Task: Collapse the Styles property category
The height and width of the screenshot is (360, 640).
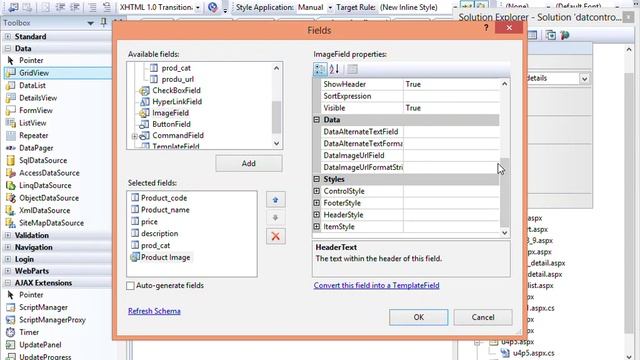Action: 317,179
